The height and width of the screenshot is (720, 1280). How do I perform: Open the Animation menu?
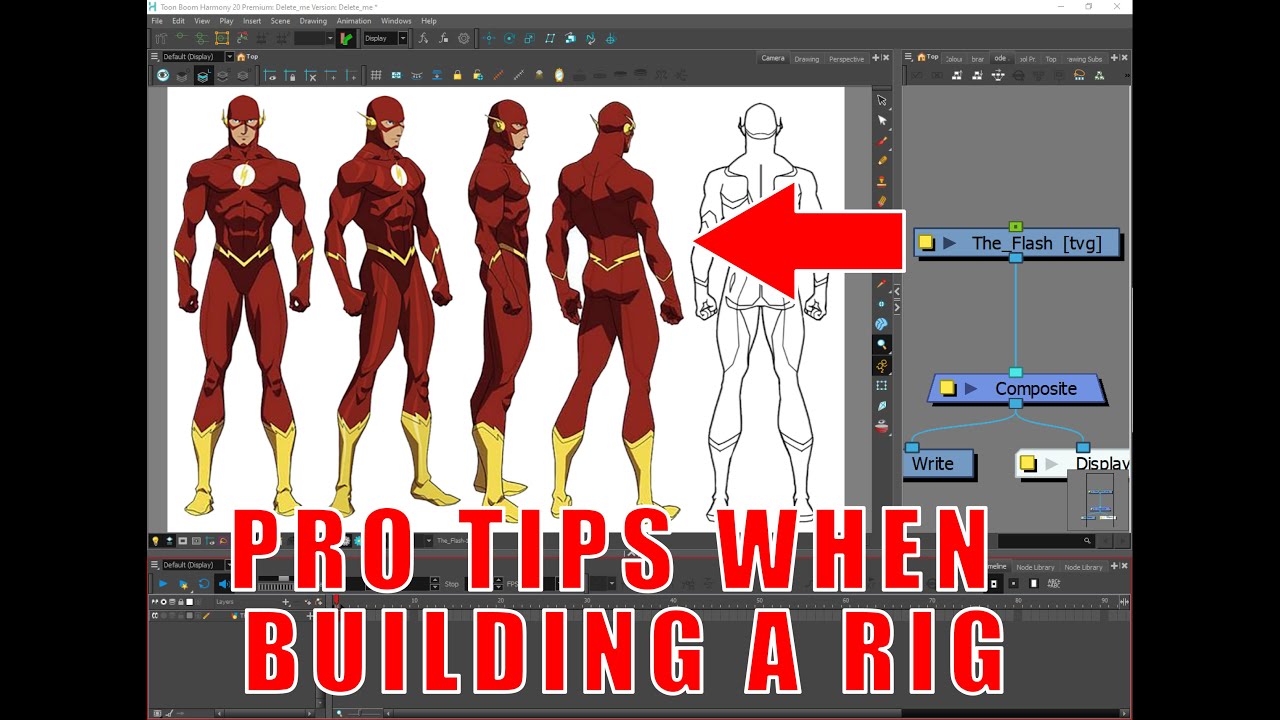coord(354,21)
